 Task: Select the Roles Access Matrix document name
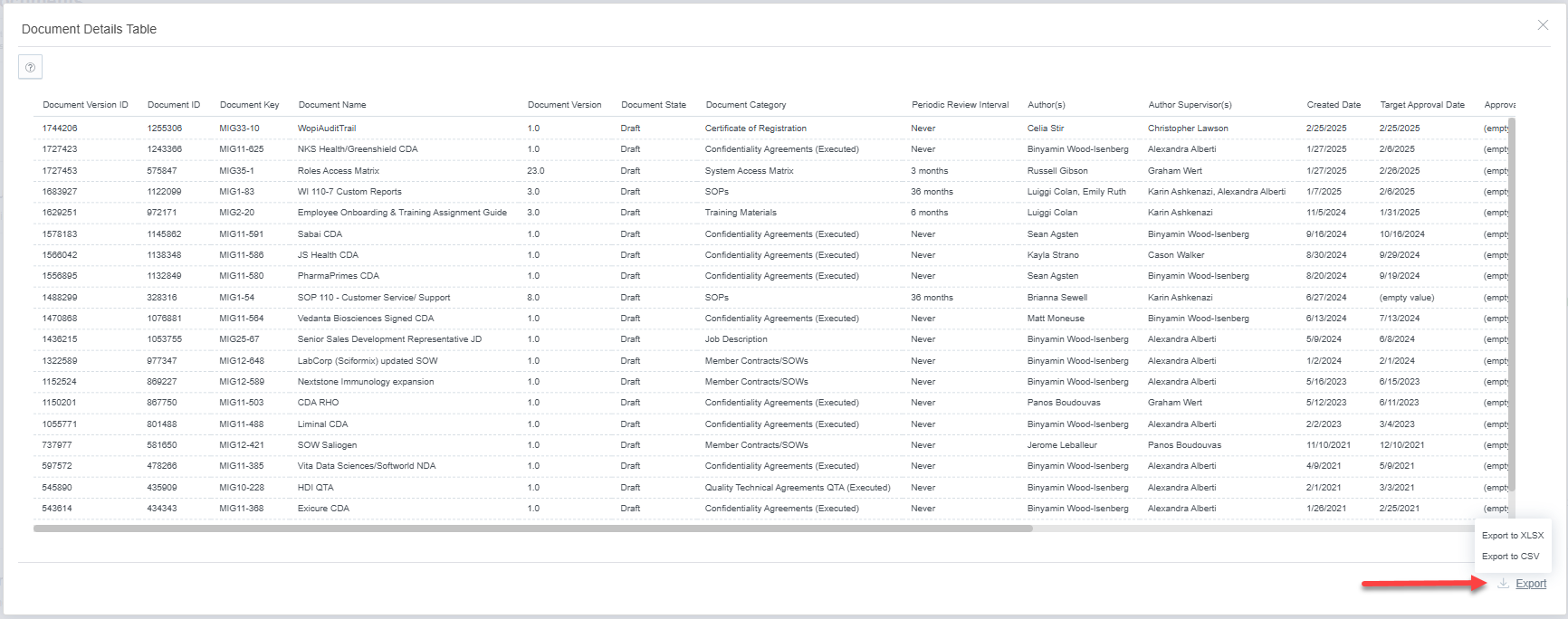tap(339, 171)
